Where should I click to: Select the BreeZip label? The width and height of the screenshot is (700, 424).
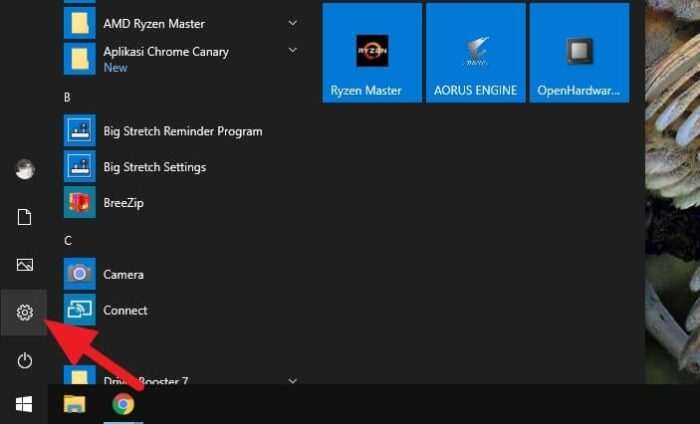point(124,203)
